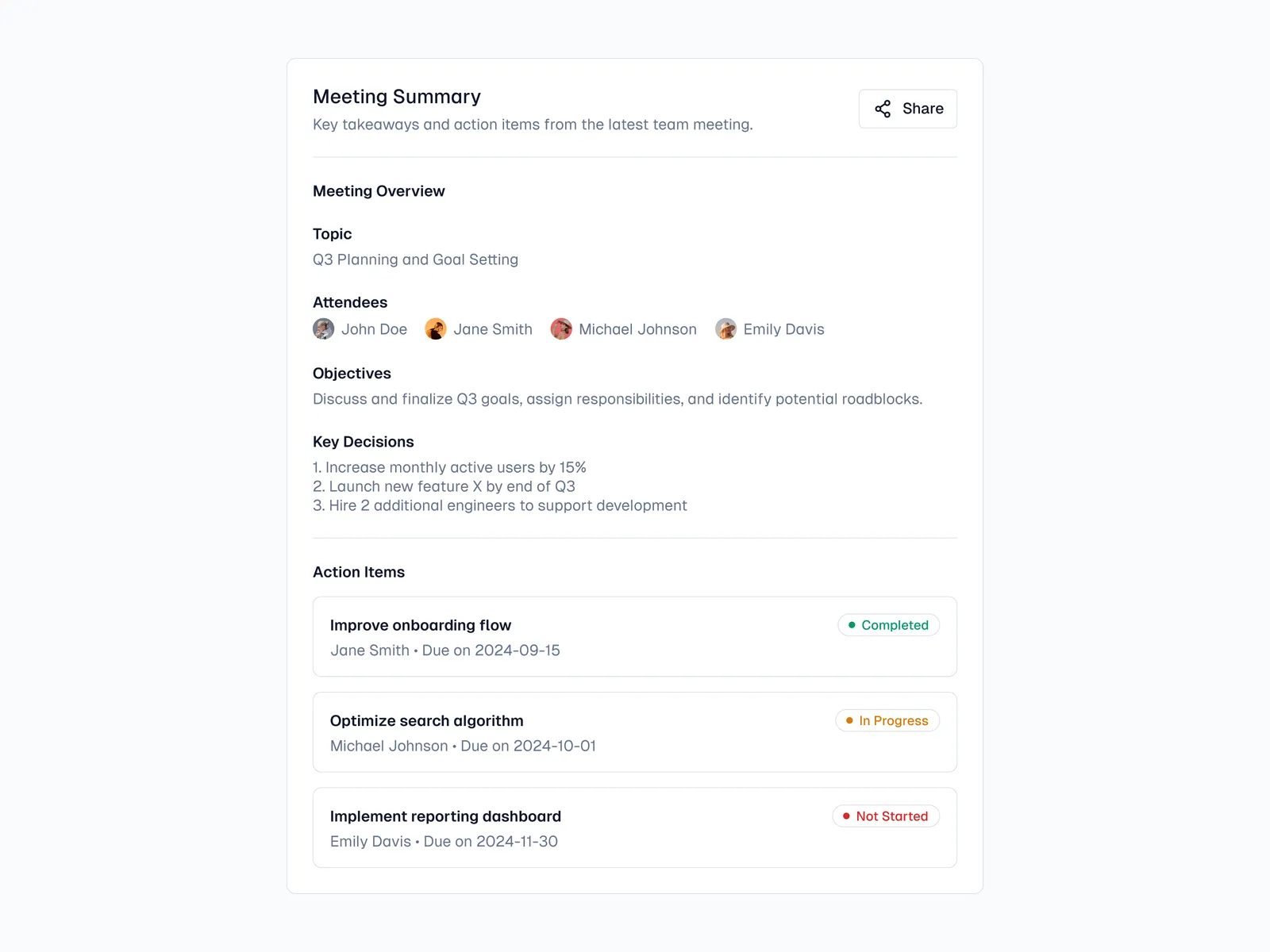
Task: Click the Meeting Summary heading
Action: (x=397, y=97)
